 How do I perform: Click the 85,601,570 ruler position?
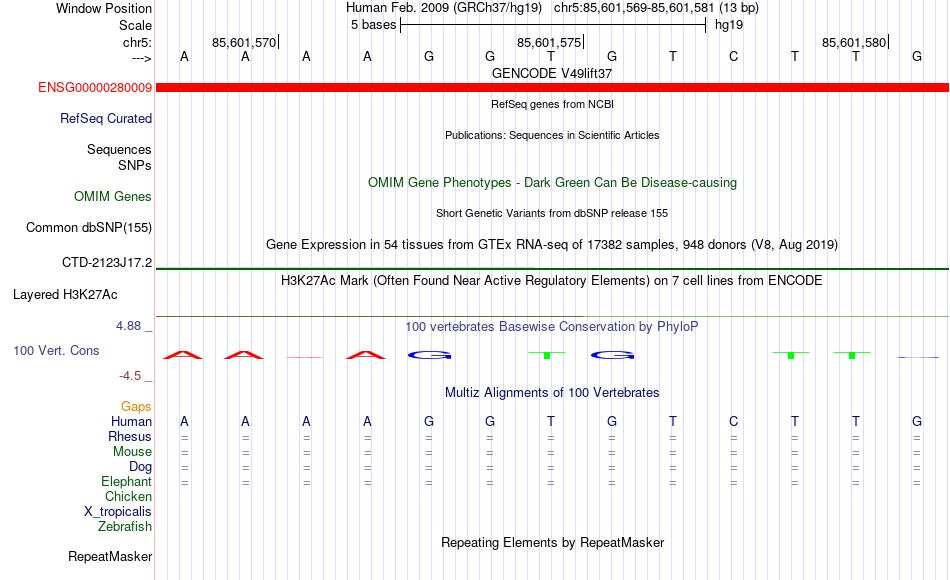coord(244,42)
